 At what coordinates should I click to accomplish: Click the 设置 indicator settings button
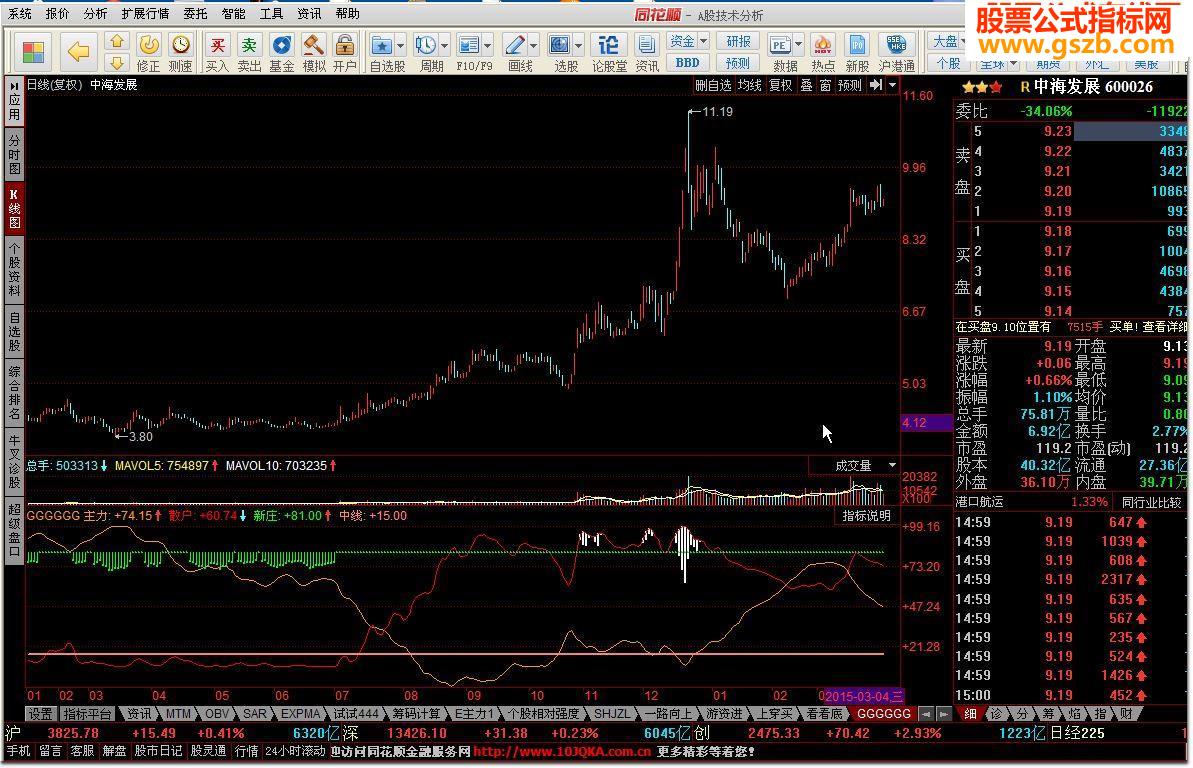[40, 713]
